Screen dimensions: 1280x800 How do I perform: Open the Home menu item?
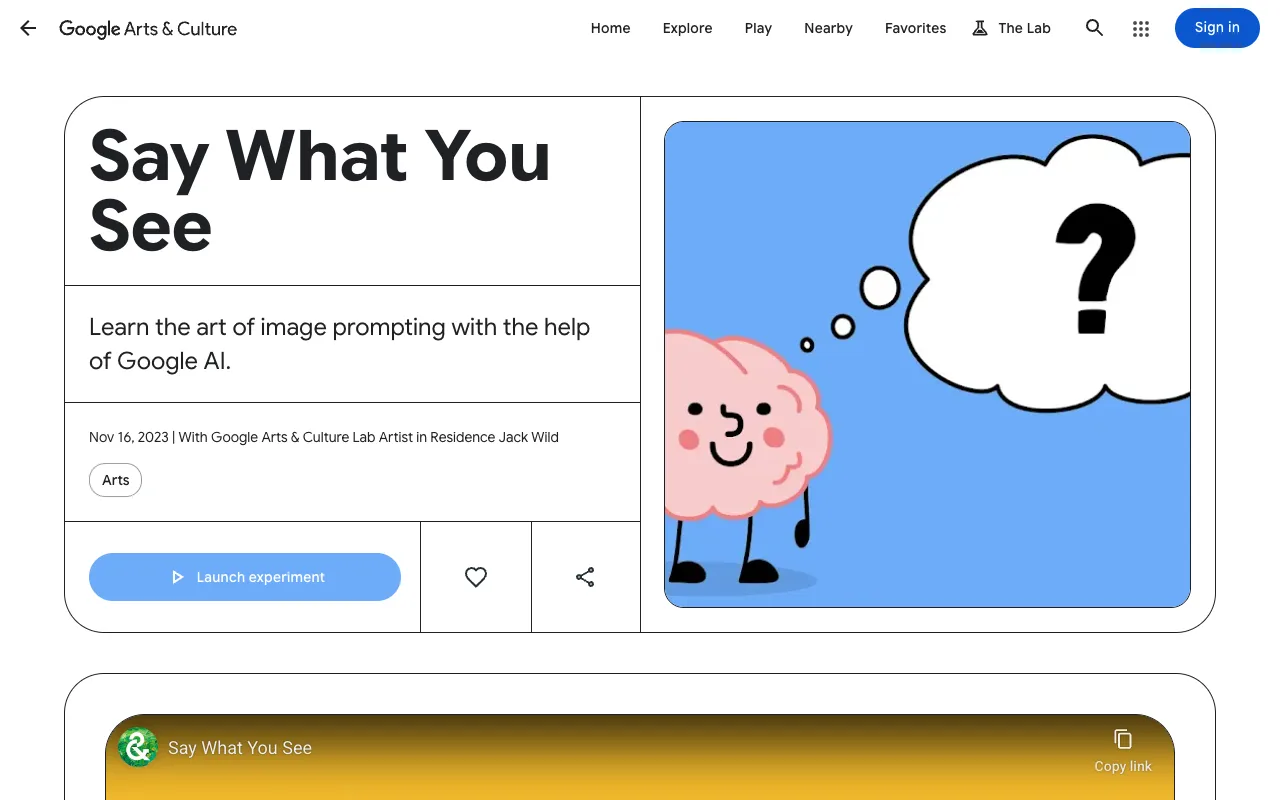point(610,28)
